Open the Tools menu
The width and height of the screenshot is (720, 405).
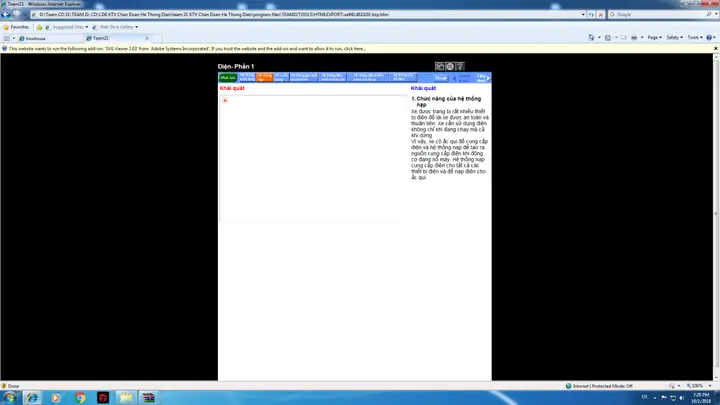(695, 38)
